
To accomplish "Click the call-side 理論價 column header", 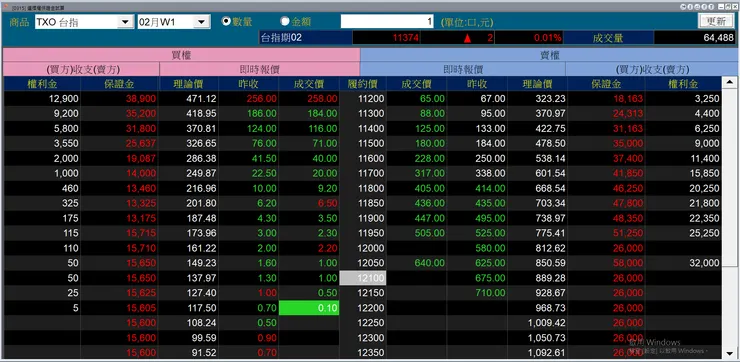I will coord(188,84).
